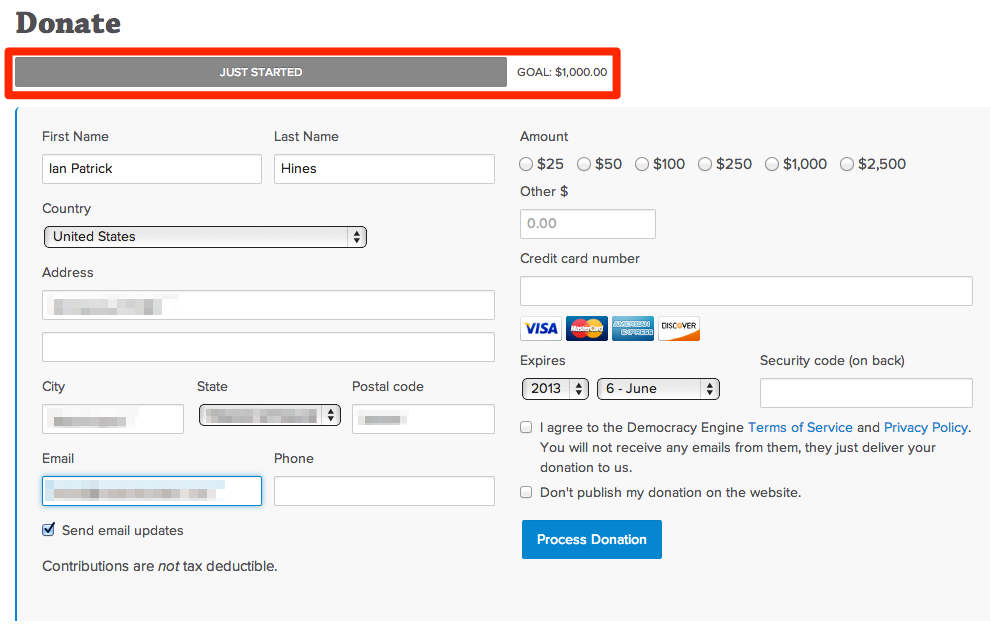This screenshot has width=990, height=634.
Task: Open the expiration month dropdown showing June
Action: 658,388
